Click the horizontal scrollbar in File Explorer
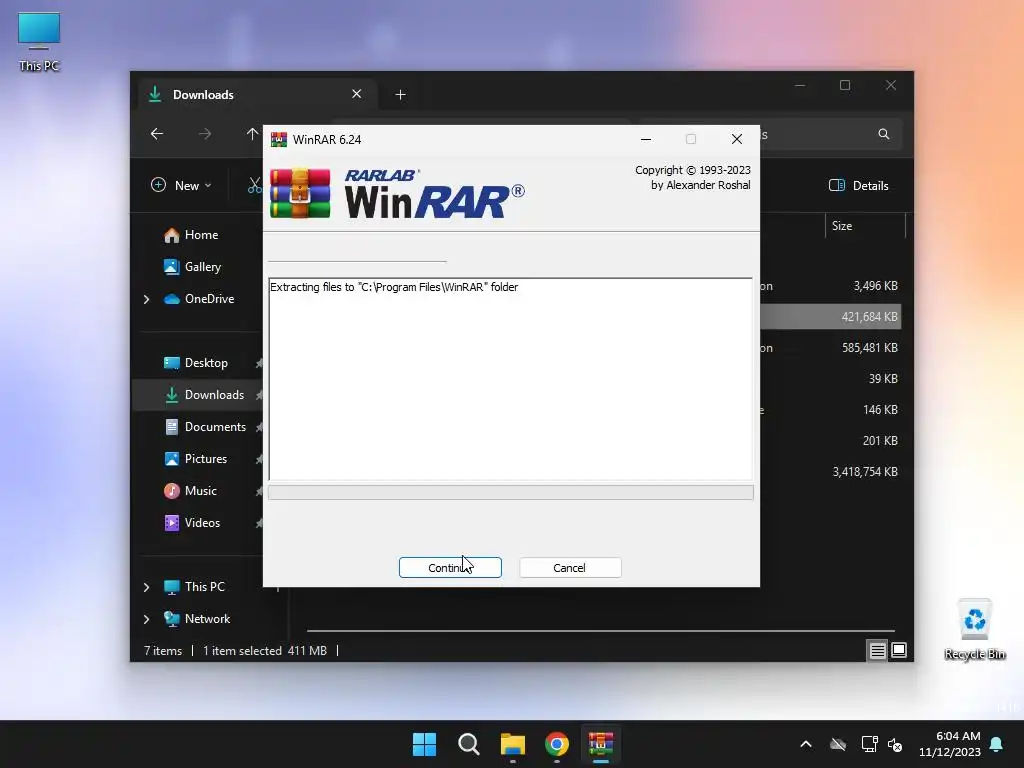The width and height of the screenshot is (1024, 768). (x=600, y=631)
